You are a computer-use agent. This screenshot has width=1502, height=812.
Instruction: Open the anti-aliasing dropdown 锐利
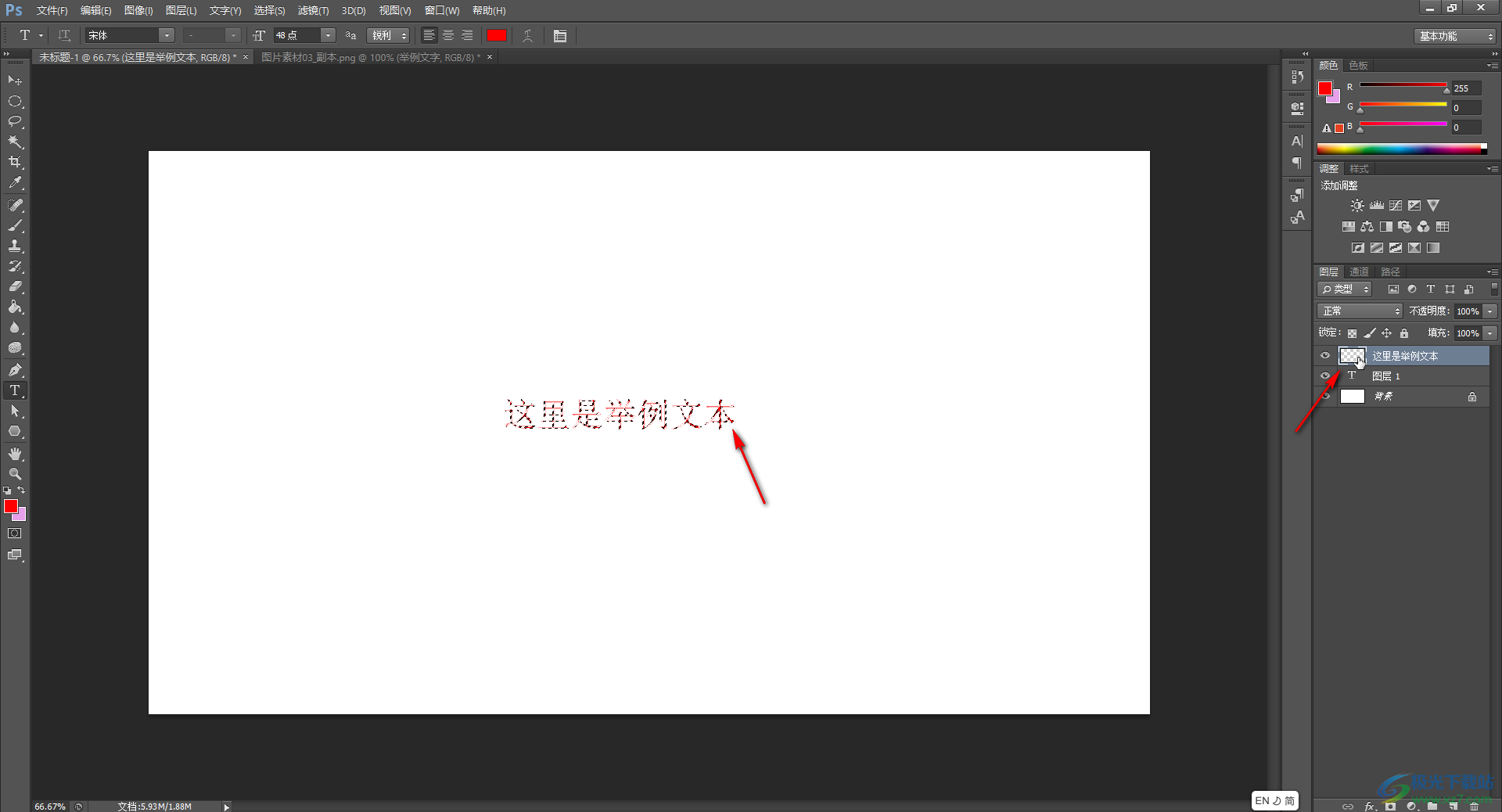[389, 35]
